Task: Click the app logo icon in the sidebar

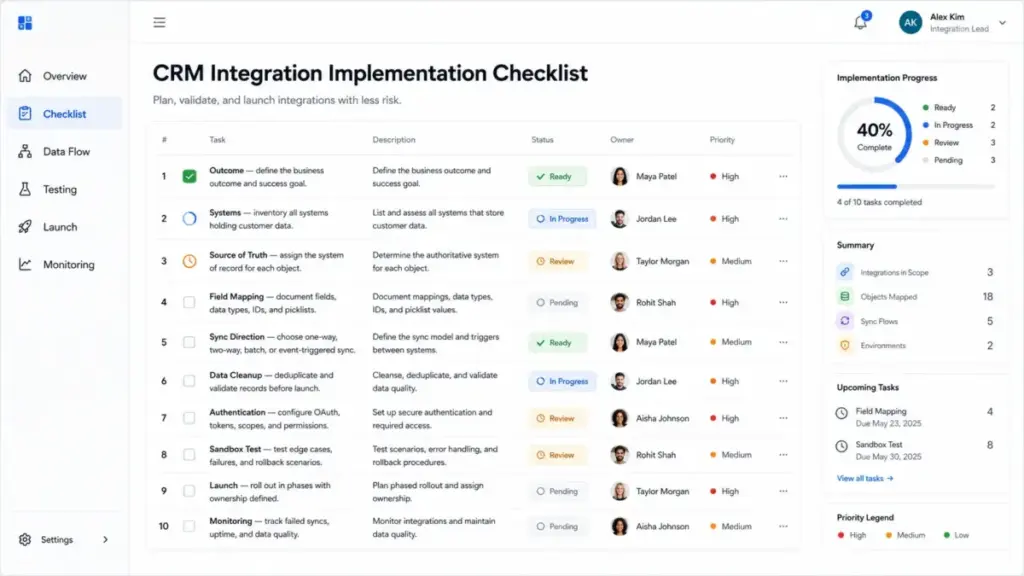Action: (25, 23)
